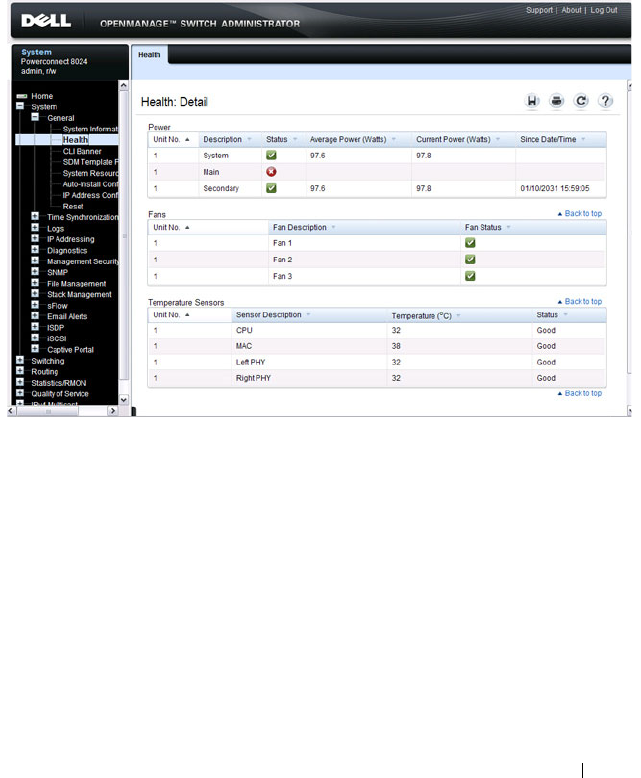Click green status icon for System power
Viewport: 641px width, 778px height.
pos(271,155)
